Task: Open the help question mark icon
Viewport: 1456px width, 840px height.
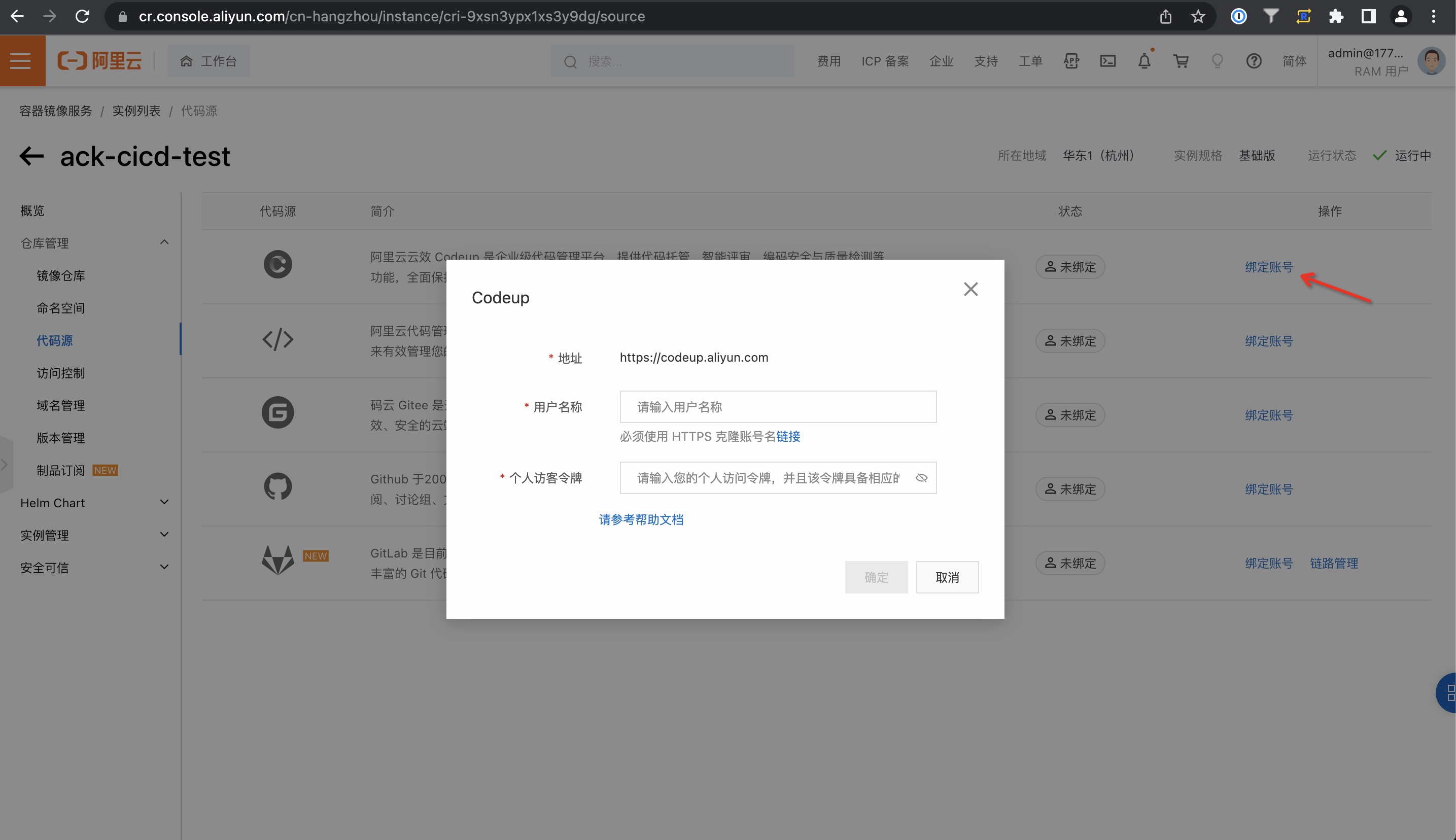Action: tap(1254, 60)
